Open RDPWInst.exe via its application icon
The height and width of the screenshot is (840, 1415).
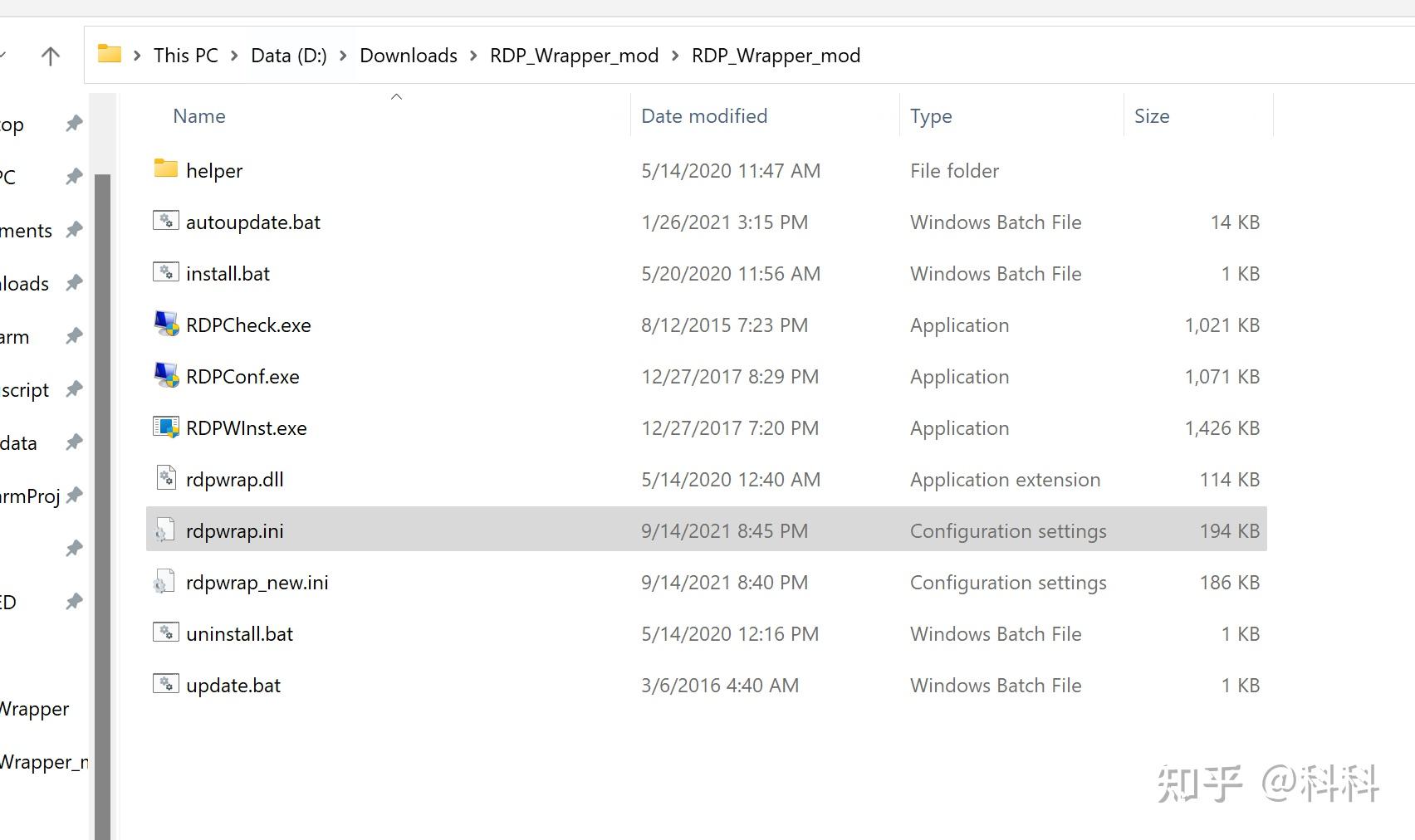165,427
